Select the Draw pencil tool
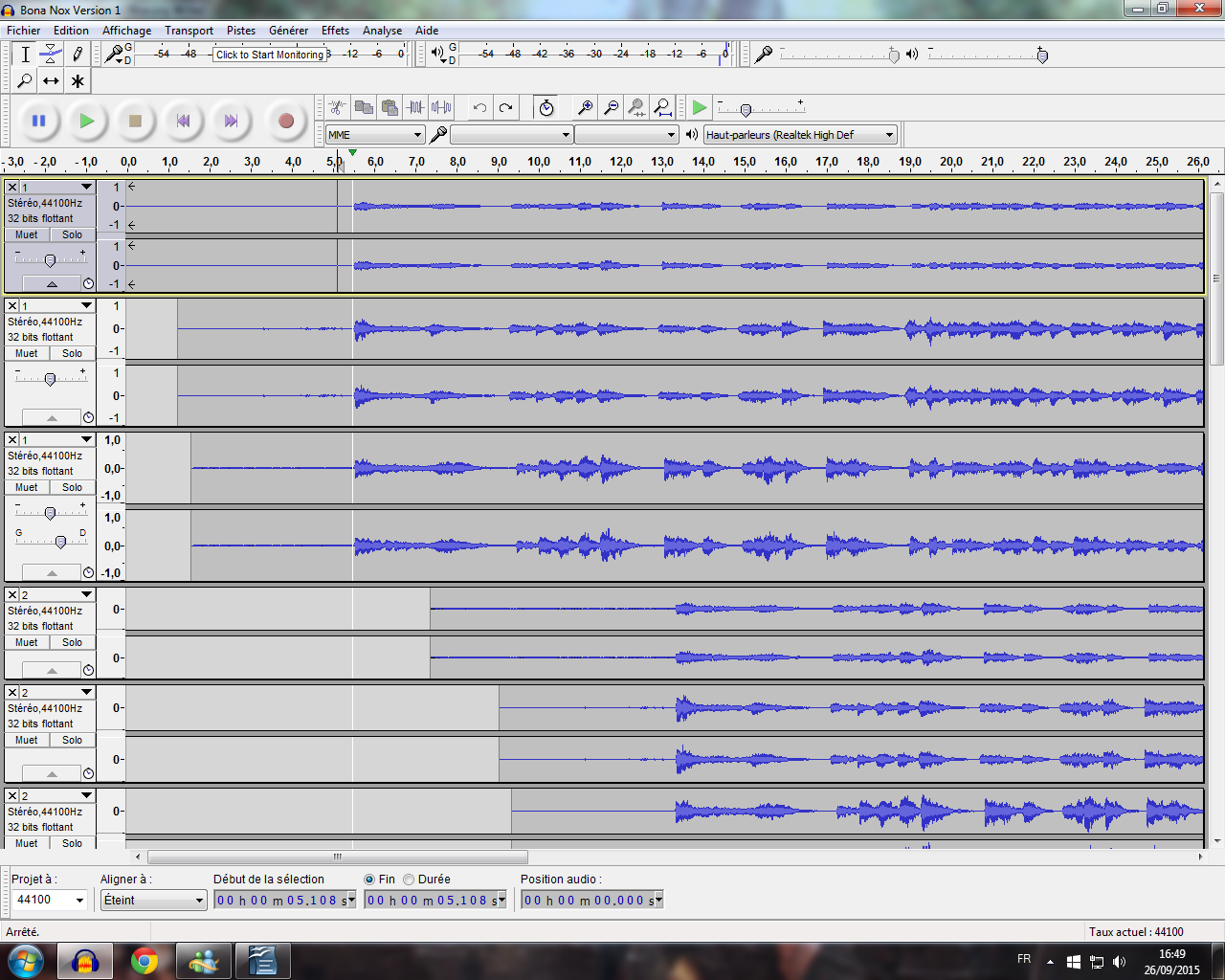The height and width of the screenshot is (980, 1225). 78,55
